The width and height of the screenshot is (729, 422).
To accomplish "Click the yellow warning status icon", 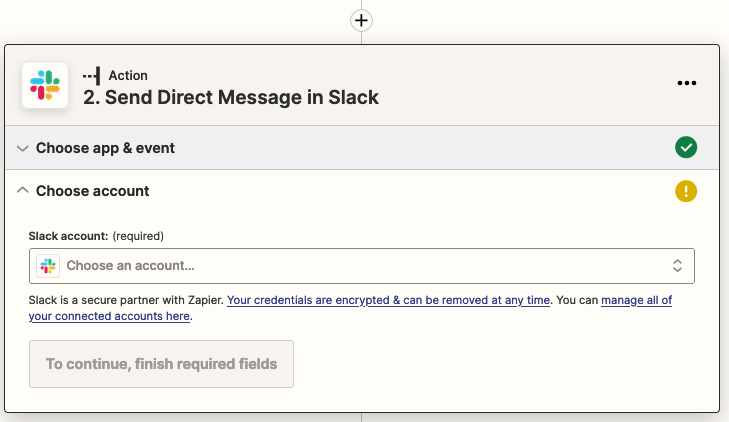I will tap(685, 191).
